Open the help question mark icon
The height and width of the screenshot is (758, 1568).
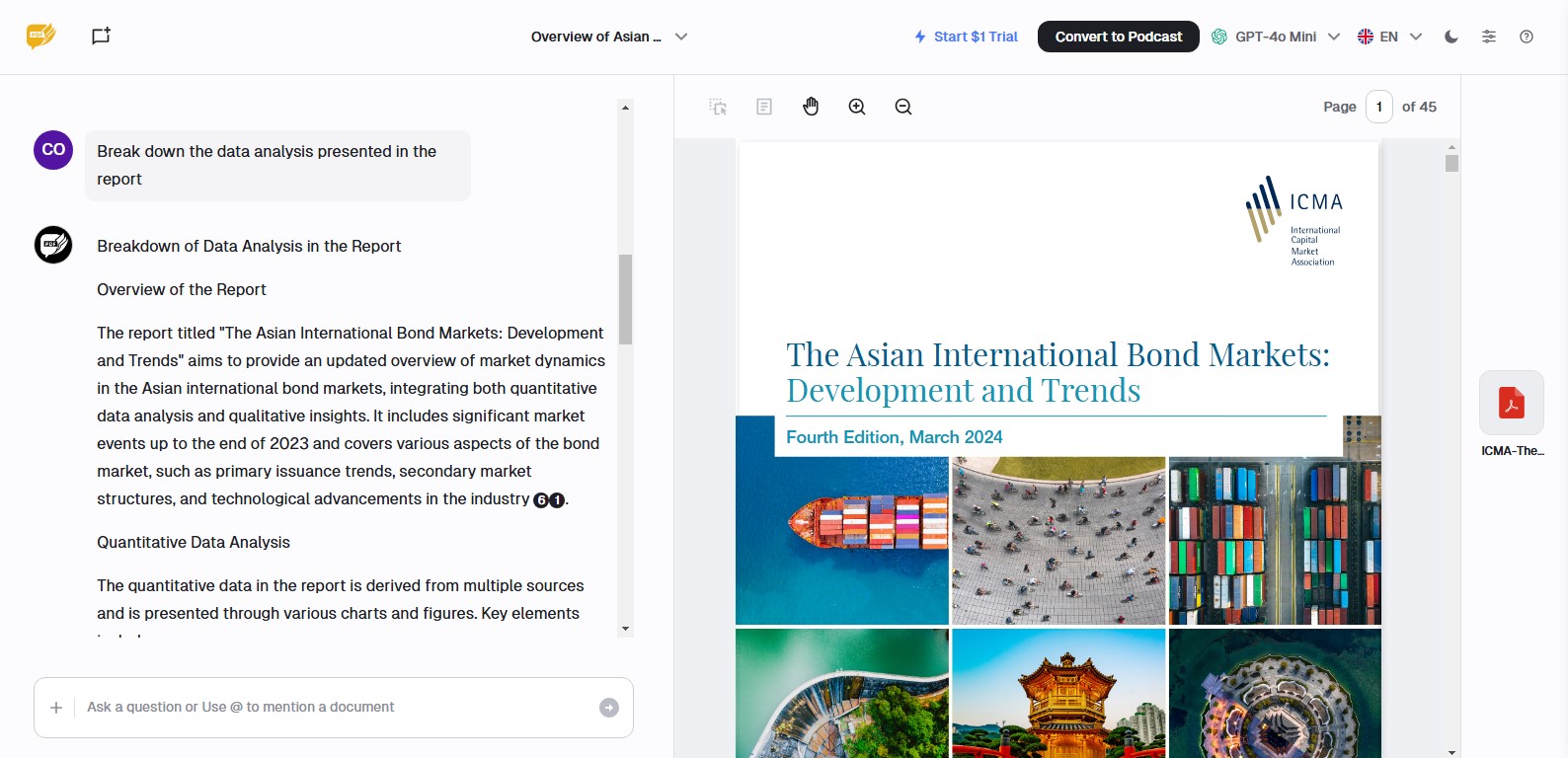(x=1527, y=37)
